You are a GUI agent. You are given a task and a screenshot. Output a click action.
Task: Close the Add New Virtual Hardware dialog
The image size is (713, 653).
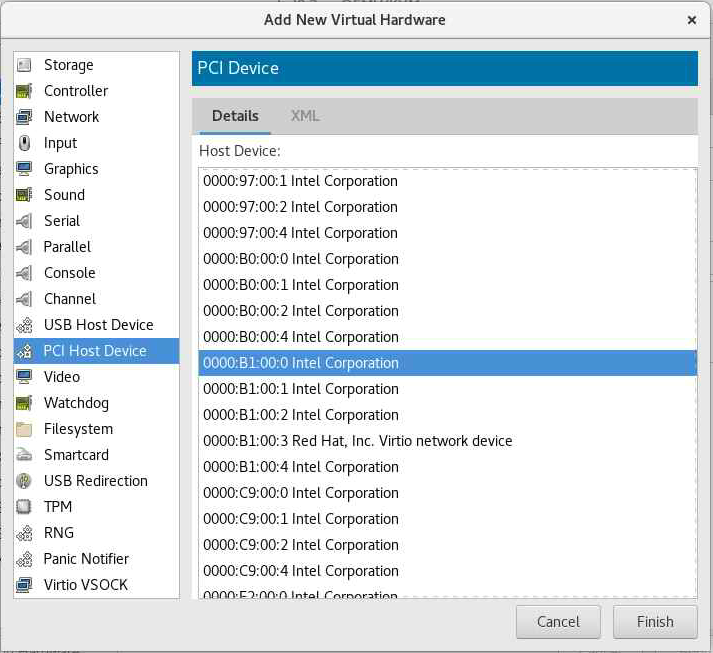[x=692, y=20]
